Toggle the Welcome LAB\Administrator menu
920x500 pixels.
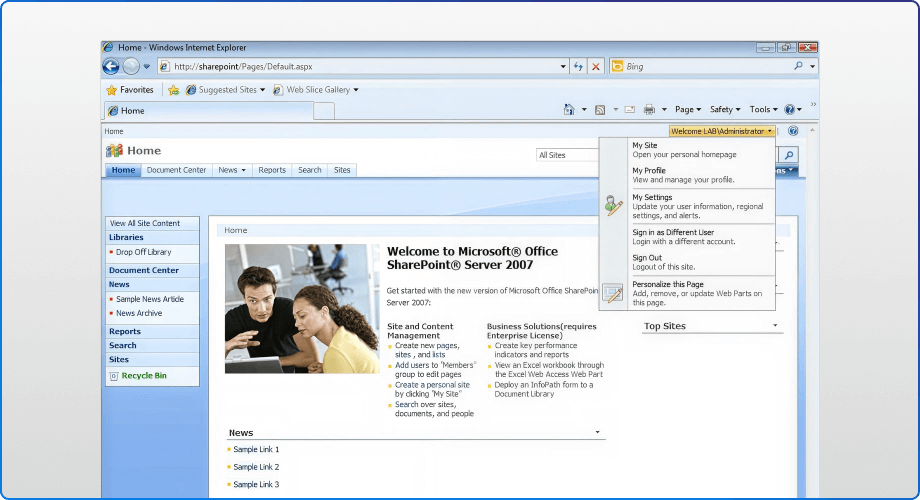point(722,131)
